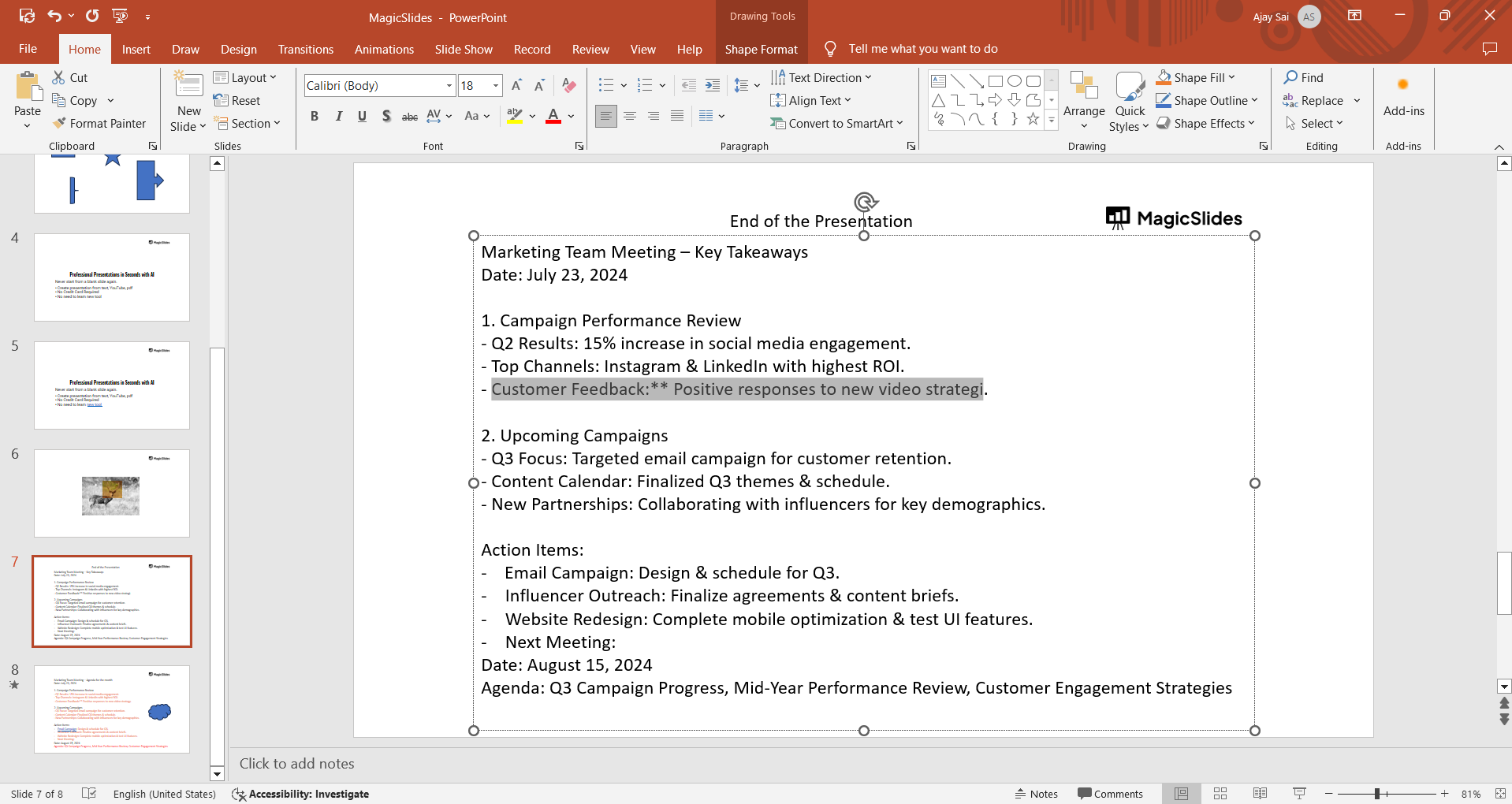Click the Increase Font Size icon
This screenshot has width=1512, height=804.
point(516,86)
